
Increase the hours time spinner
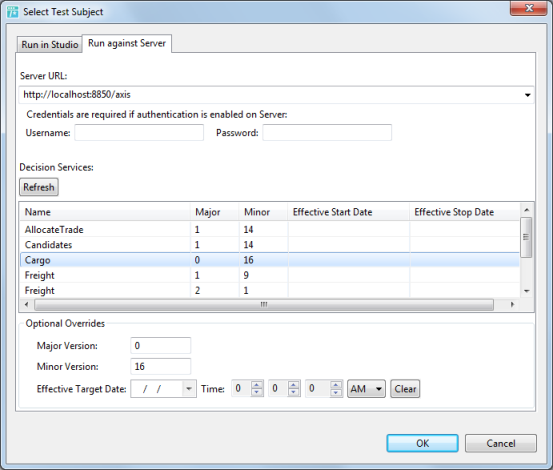(257, 385)
